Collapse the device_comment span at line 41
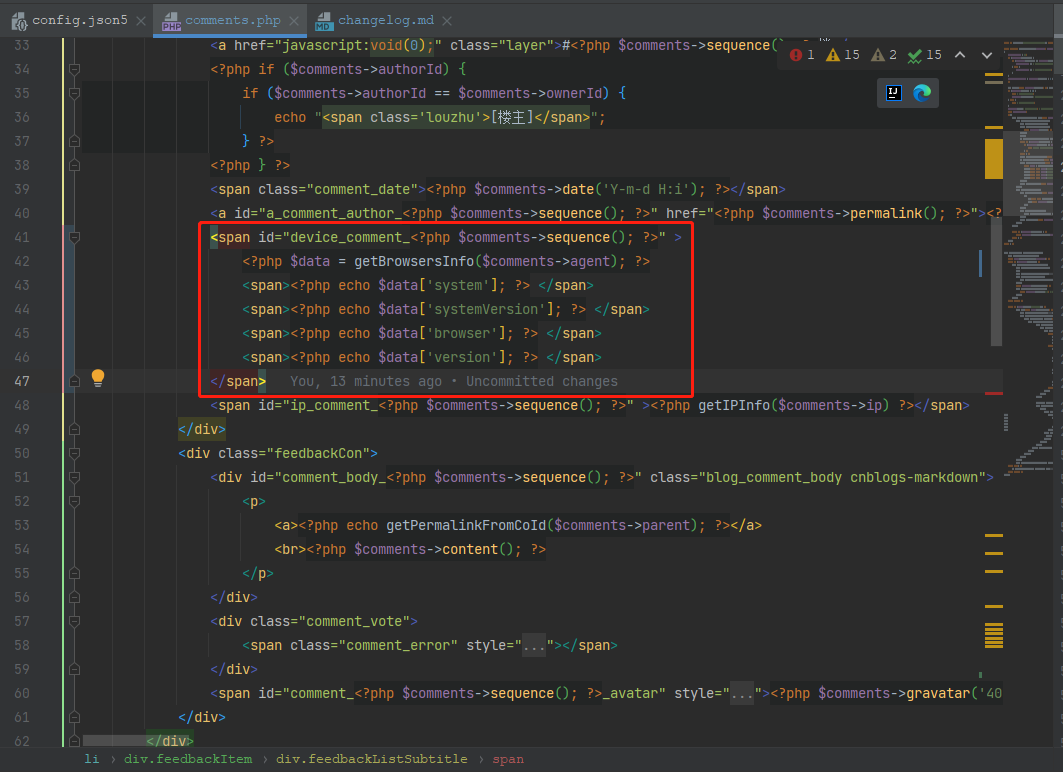 pos(75,237)
